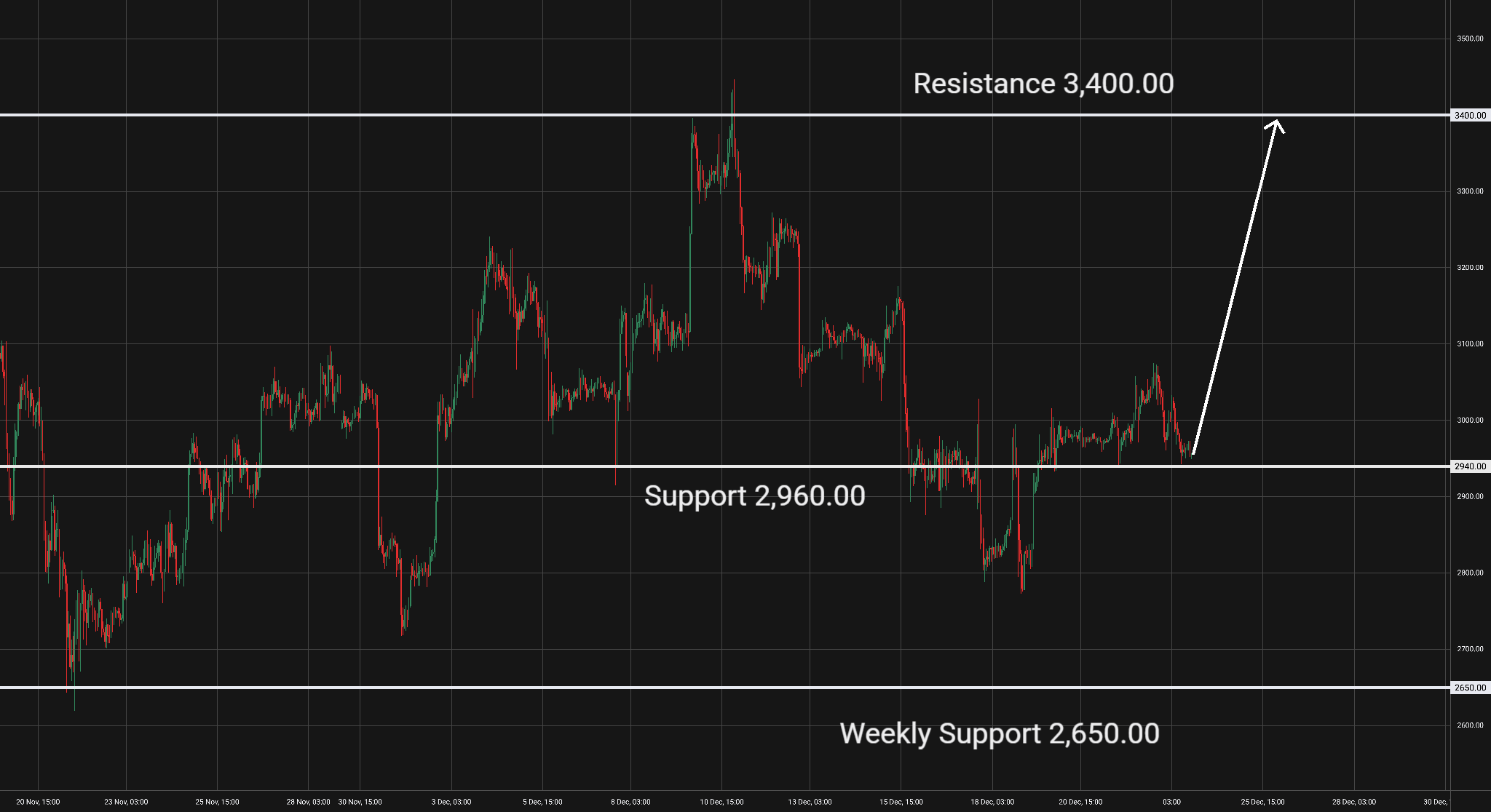This screenshot has width=1491, height=812.
Task: Click the Weekly Support 2,650.00 annotation
Action: 1000,733
